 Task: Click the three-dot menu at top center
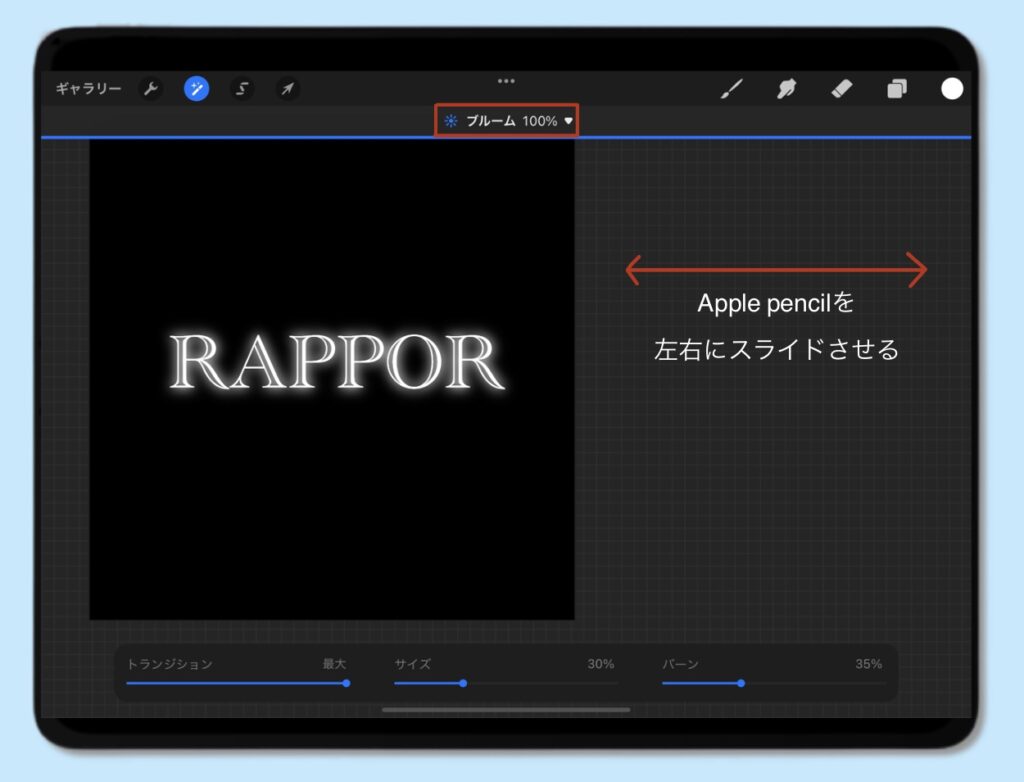pyautogui.click(x=506, y=81)
